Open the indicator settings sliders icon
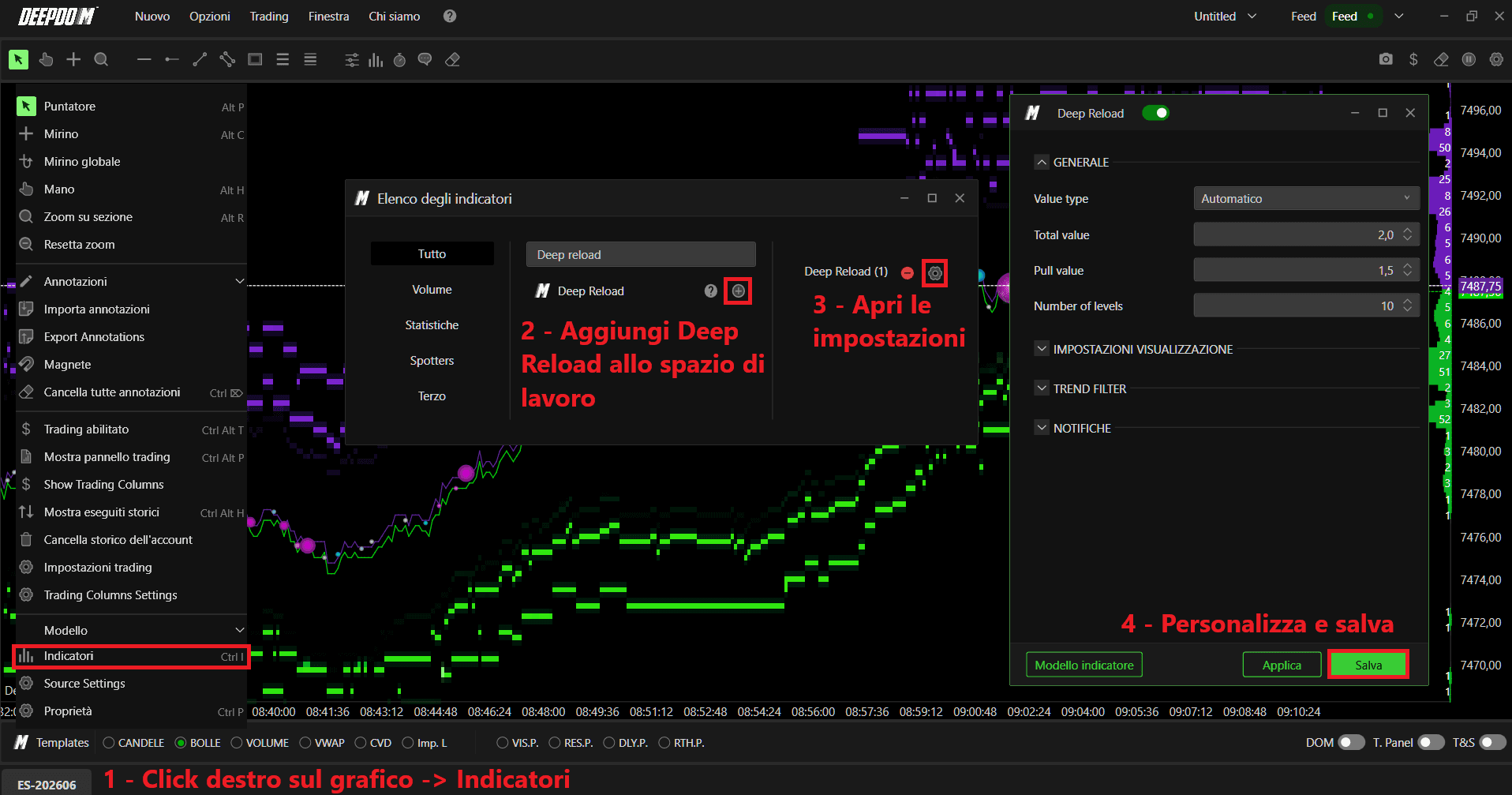The width and height of the screenshot is (1512, 795). pos(352,60)
